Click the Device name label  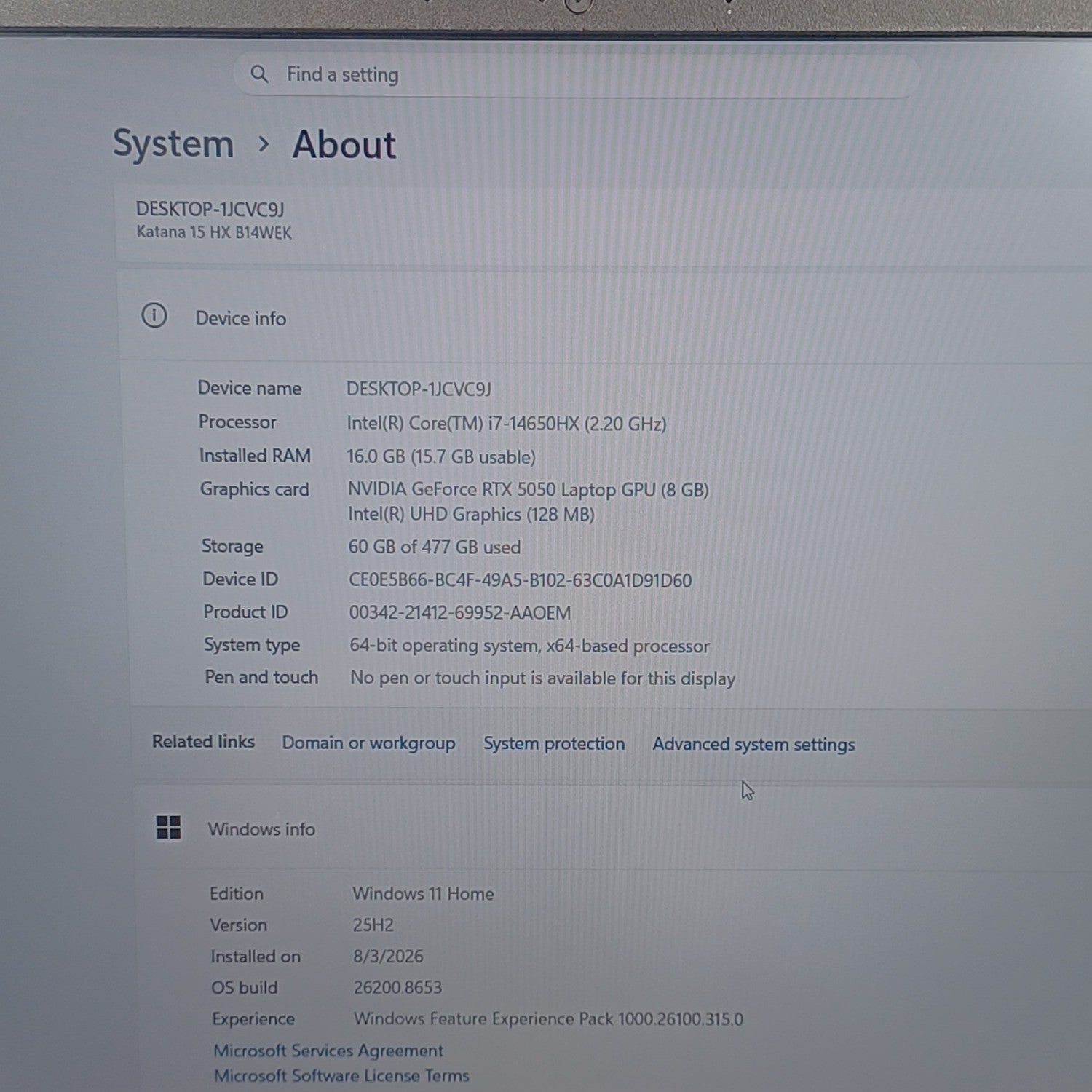[250, 388]
